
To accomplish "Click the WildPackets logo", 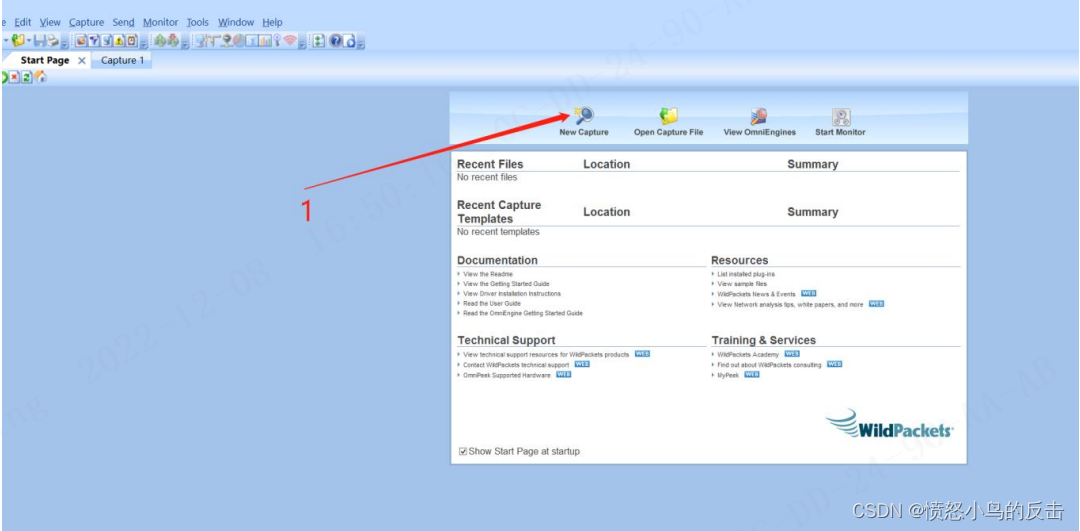I will coord(890,424).
